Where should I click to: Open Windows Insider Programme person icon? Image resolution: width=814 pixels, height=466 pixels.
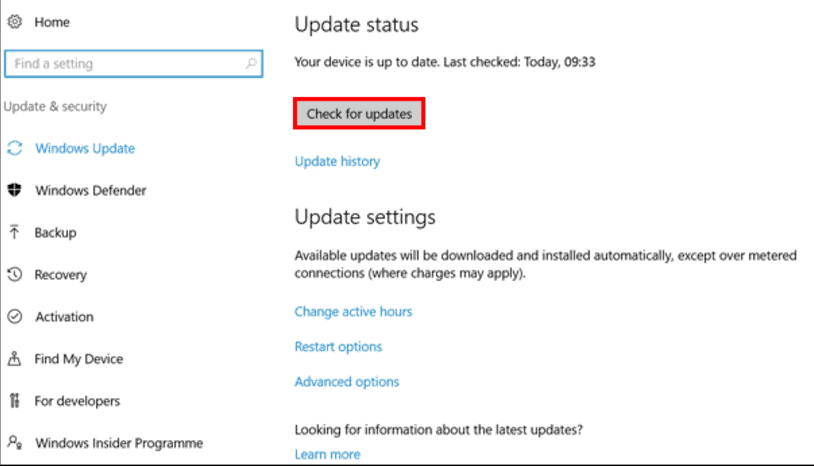15,442
